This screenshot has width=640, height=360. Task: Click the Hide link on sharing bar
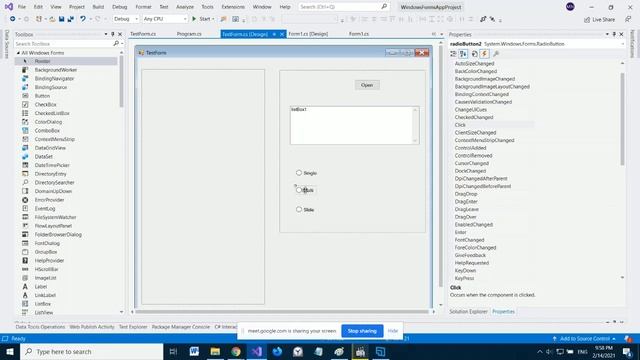[393, 331]
